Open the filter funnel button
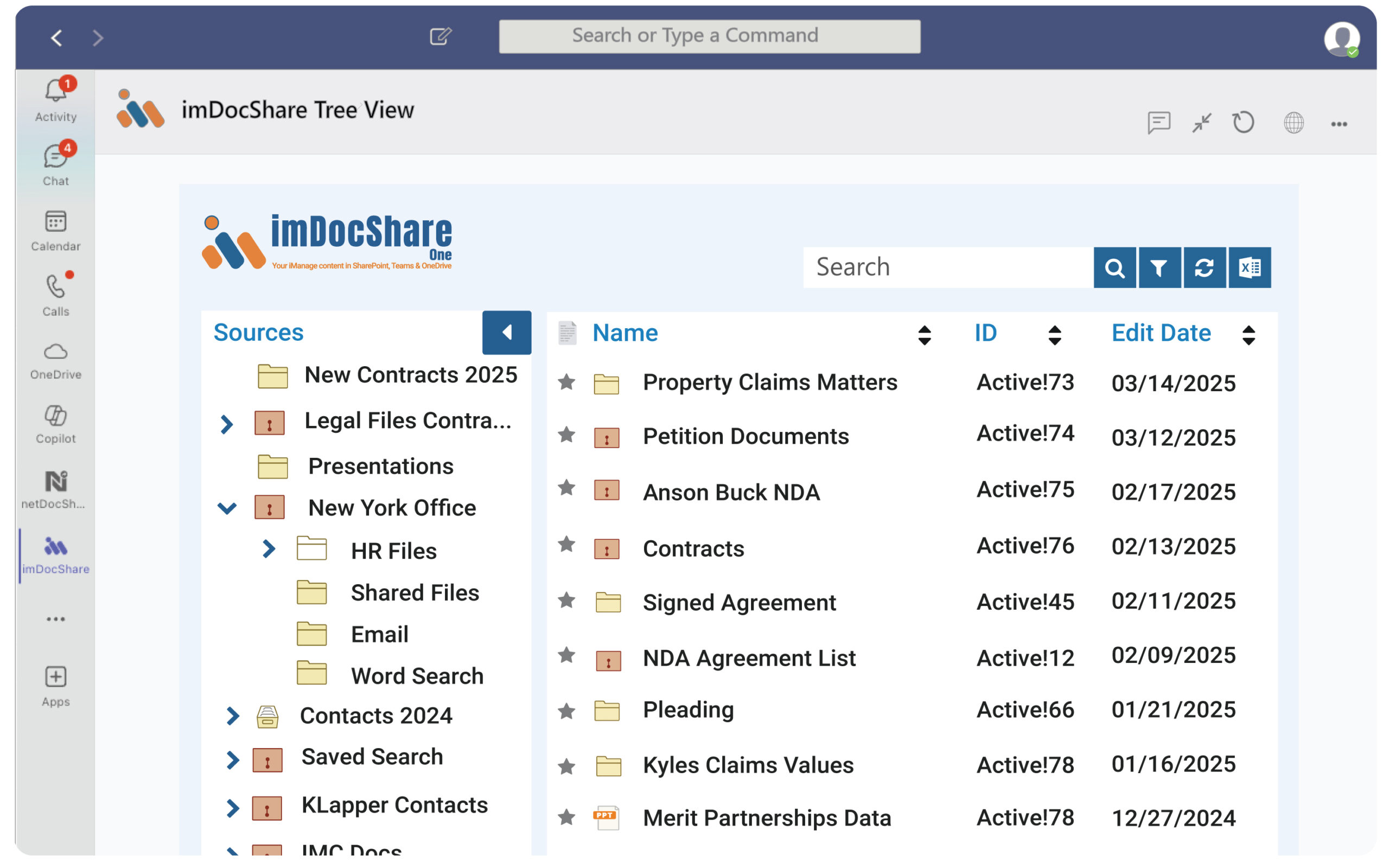 (x=1159, y=267)
